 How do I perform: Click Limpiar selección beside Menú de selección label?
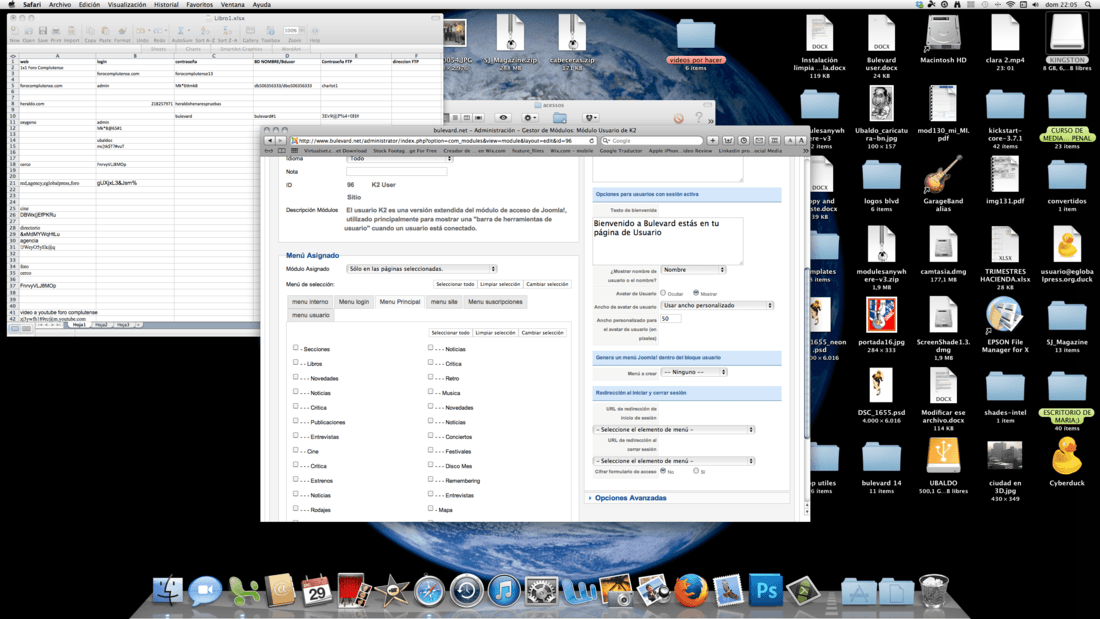[500, 284]
